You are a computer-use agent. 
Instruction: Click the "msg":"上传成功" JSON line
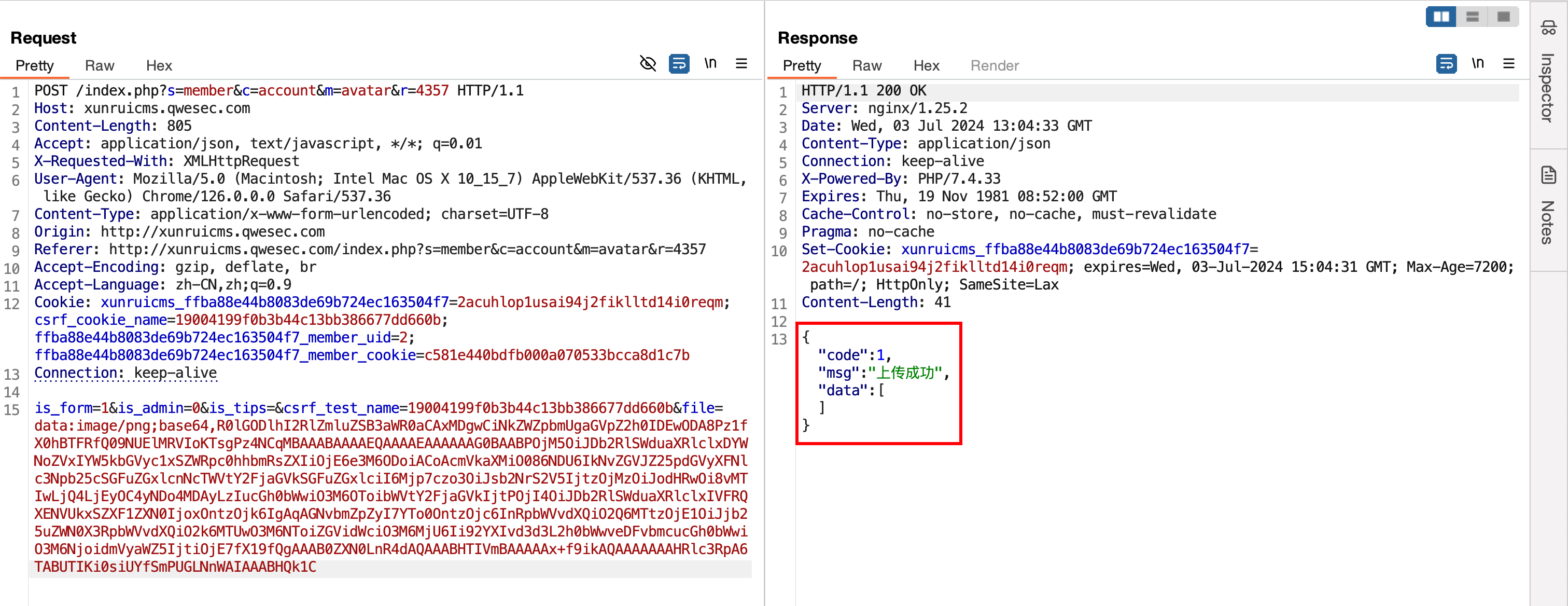click(x=884, y=374)
